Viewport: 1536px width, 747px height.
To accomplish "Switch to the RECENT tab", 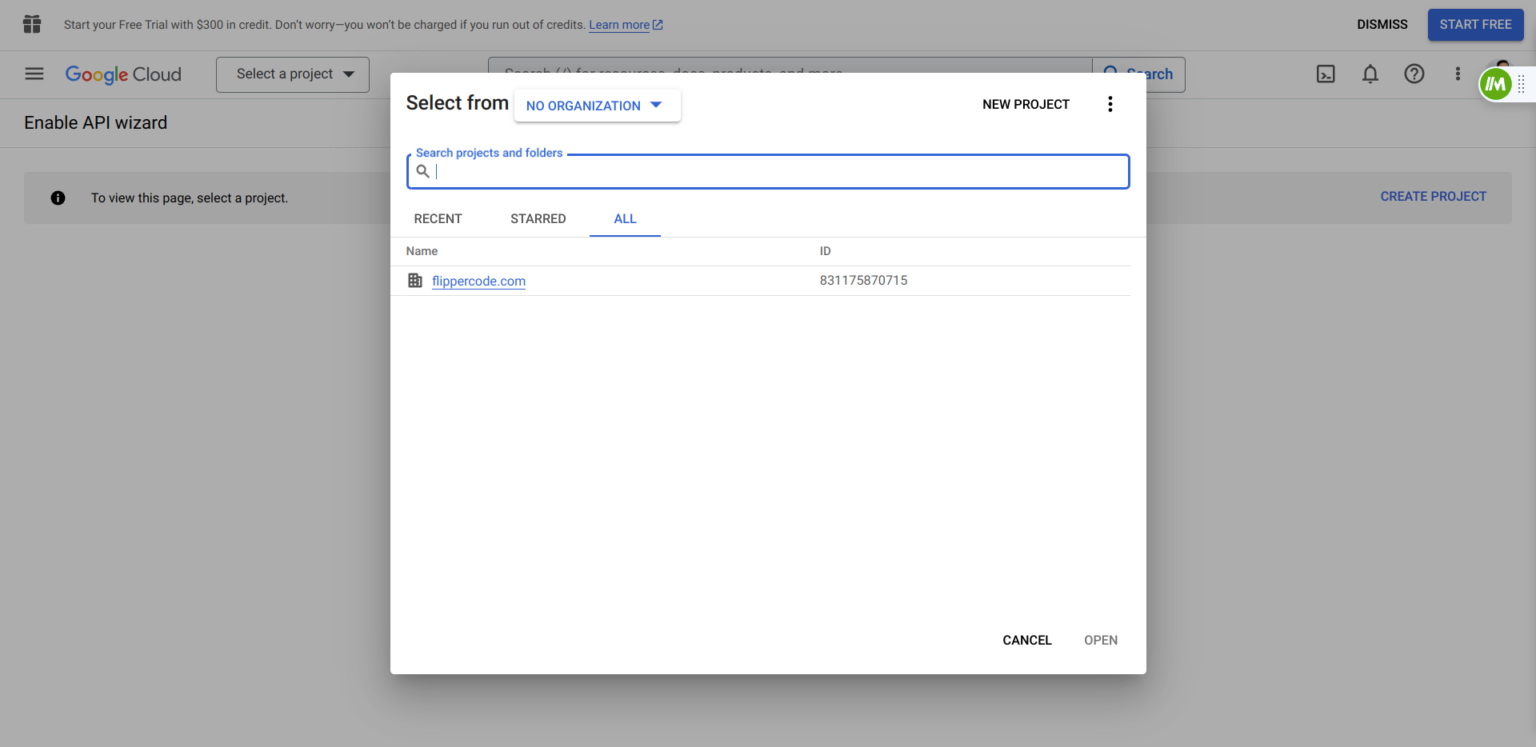I will 438,218.
